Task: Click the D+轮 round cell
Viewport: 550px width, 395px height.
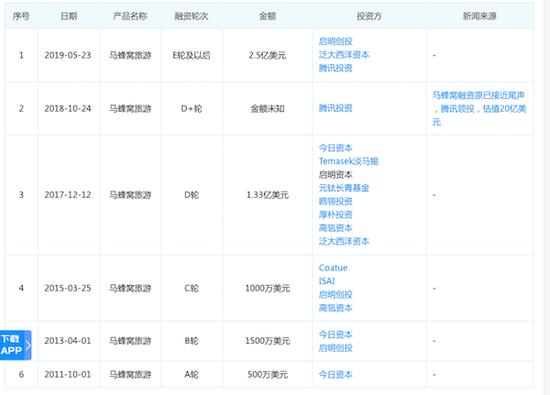Action: 192,108
